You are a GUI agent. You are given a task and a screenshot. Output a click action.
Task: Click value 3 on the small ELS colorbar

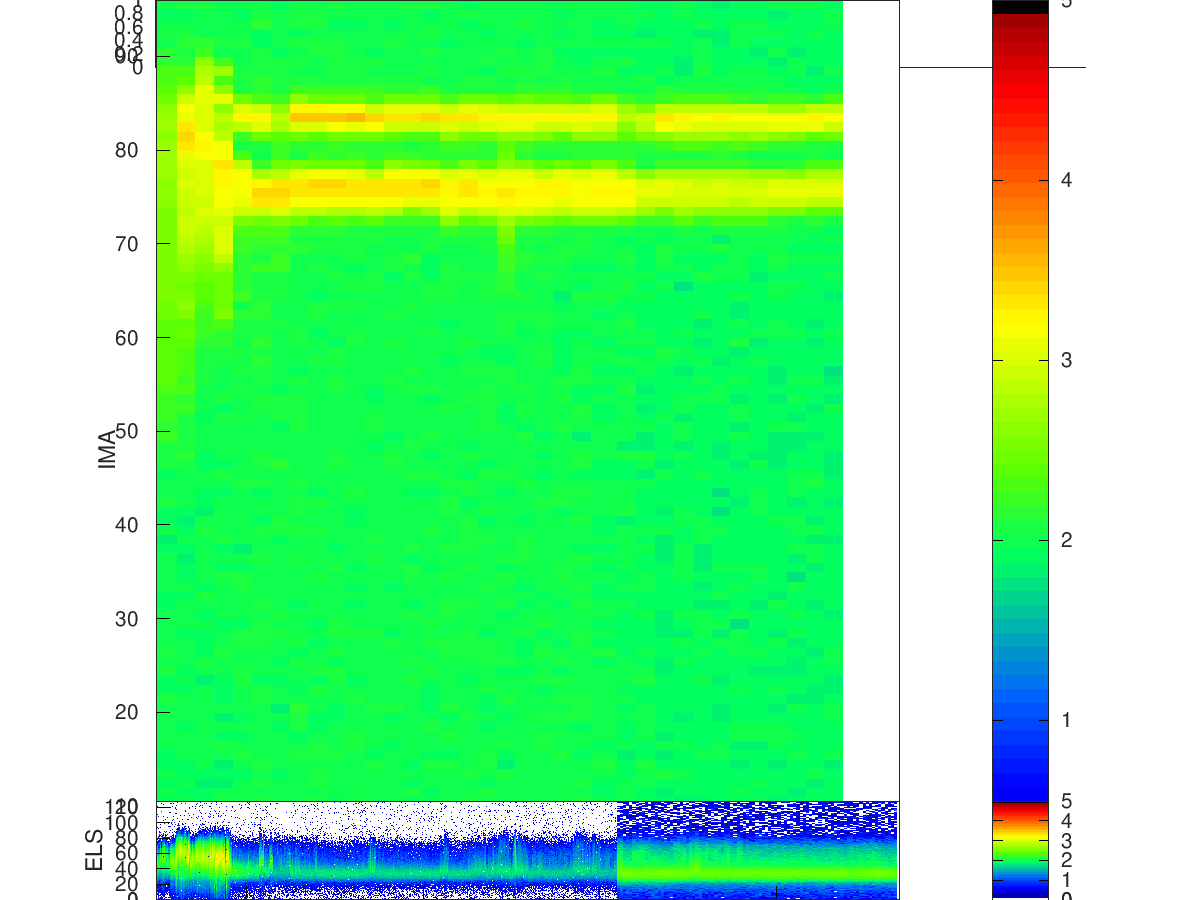1066,840
